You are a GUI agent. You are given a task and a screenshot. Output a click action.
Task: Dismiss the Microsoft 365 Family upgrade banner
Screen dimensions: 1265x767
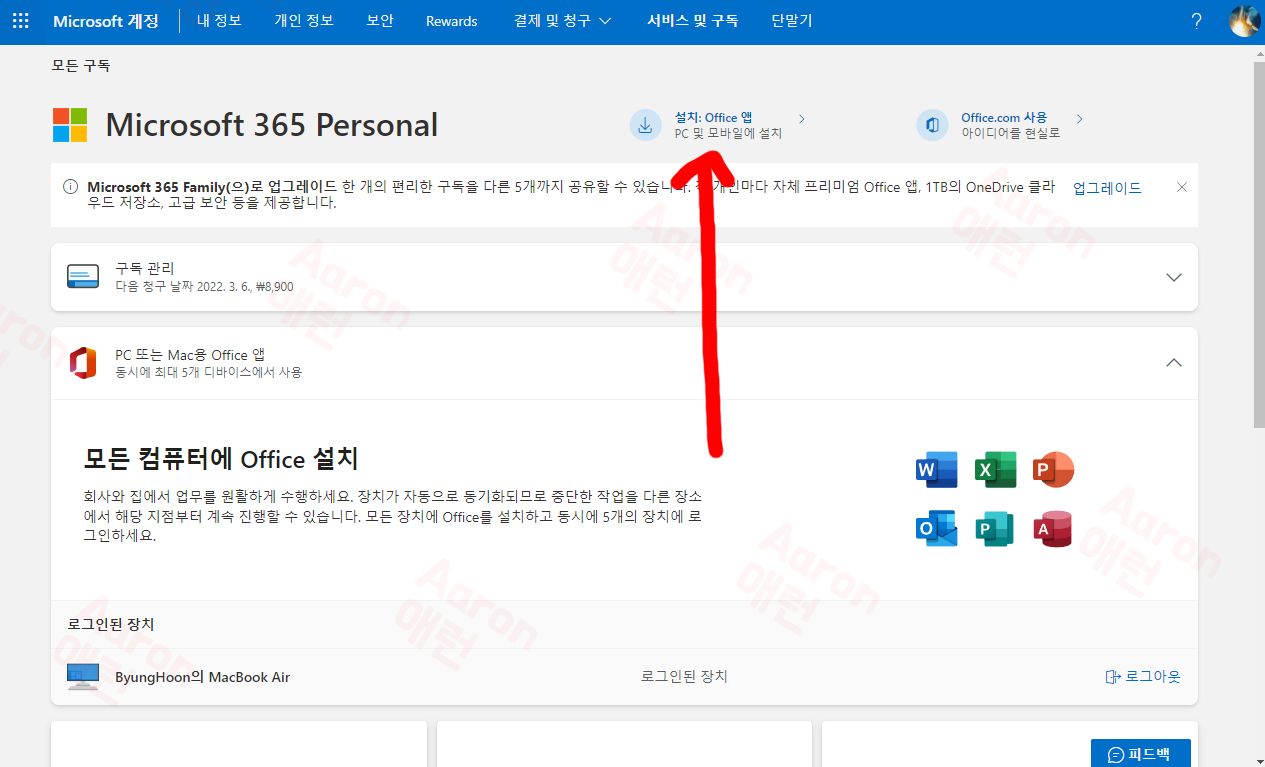tap(1182, 187)
